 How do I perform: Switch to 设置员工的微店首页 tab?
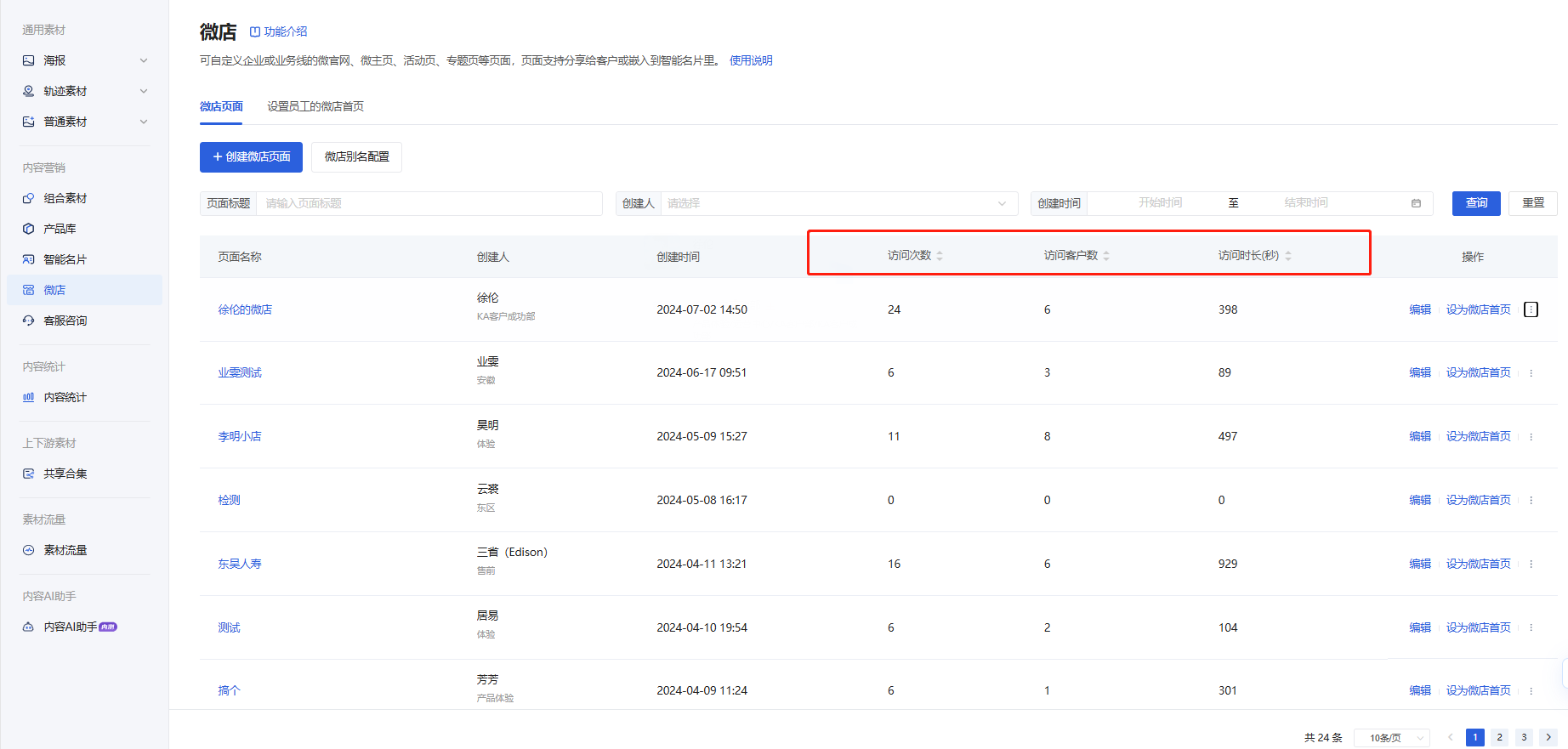coord(315,106)
